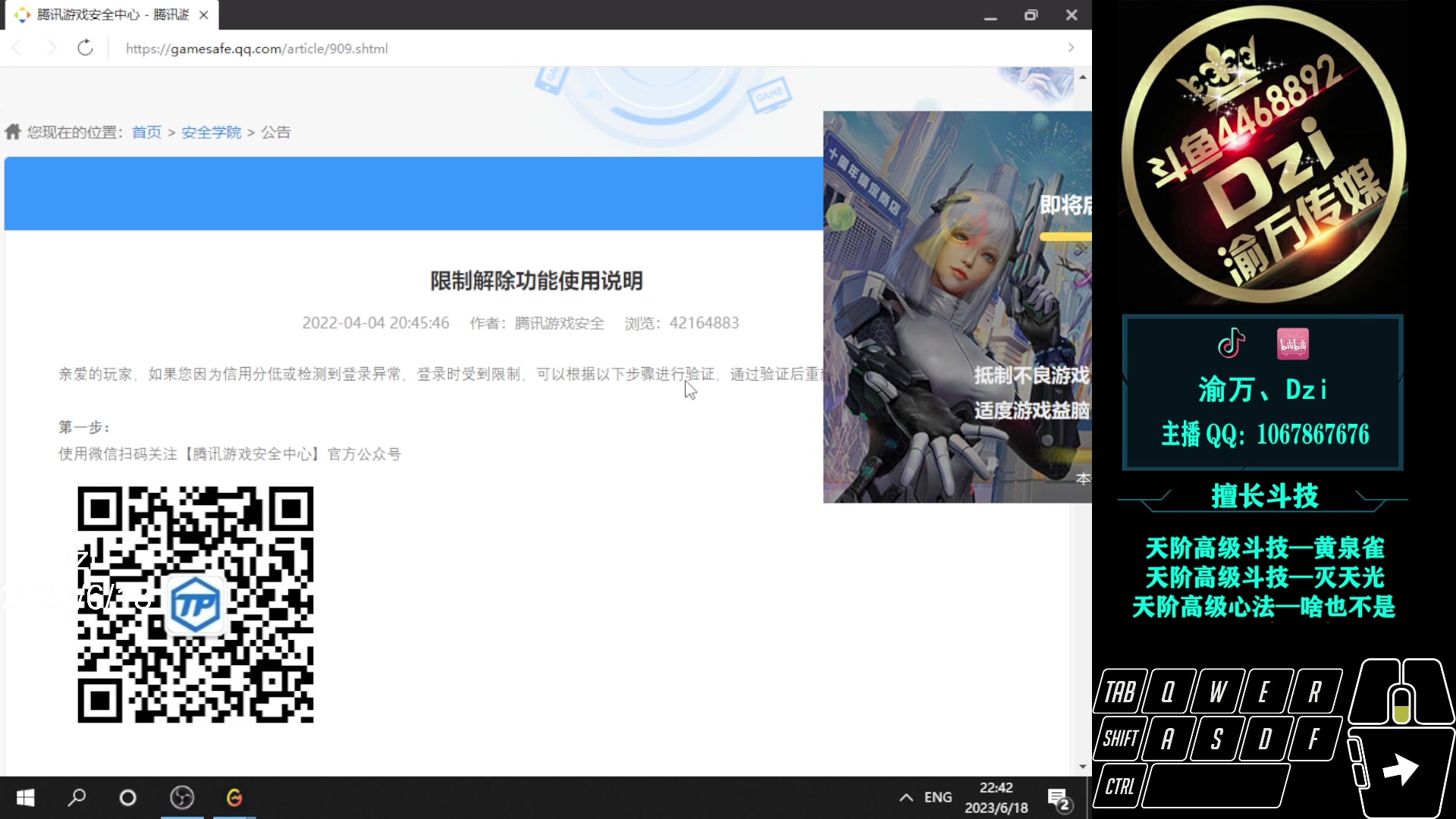
Task: Click the browser back arrow
Action: 17,49
